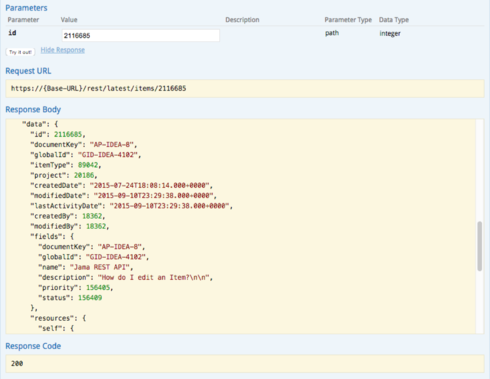Click the Parameter column header
The image size is (490, 379).
[x=23, y=20]
